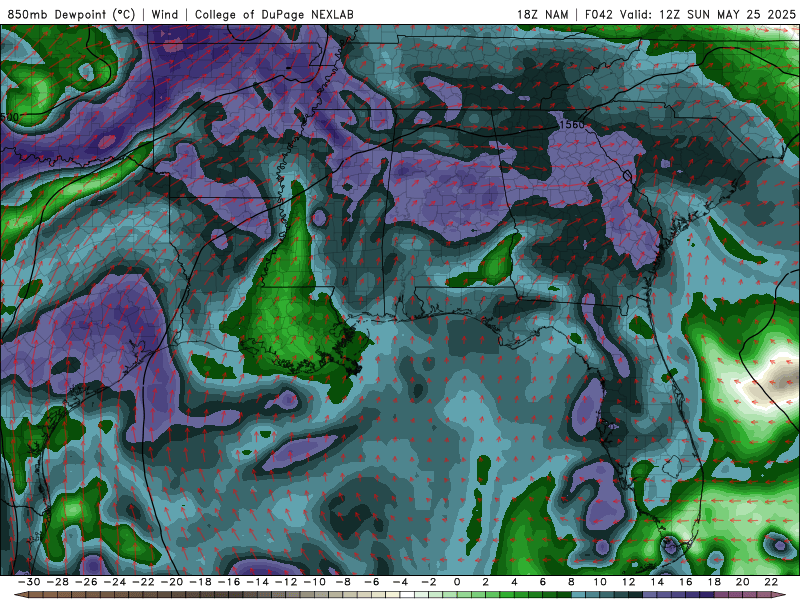Click the "1560" height contour label

tap(571, 124)
